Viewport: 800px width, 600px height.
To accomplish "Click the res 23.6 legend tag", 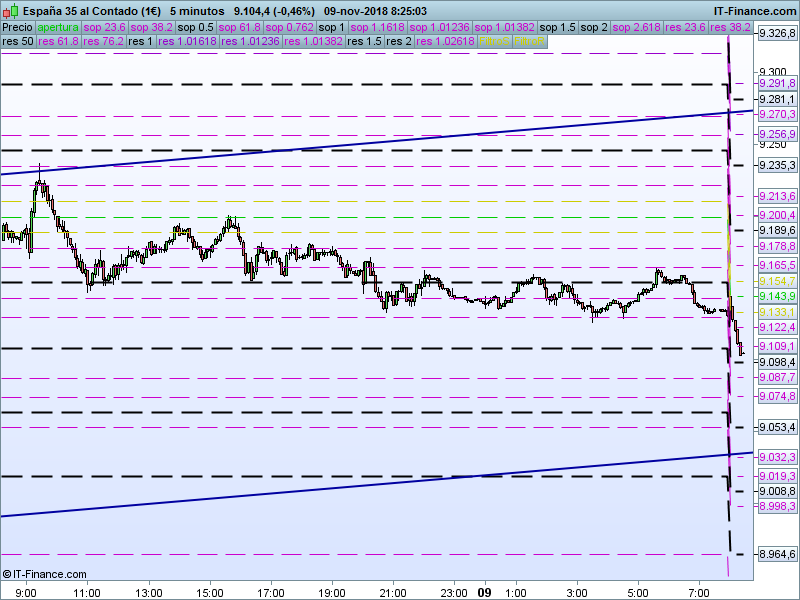I will [686, 28].
